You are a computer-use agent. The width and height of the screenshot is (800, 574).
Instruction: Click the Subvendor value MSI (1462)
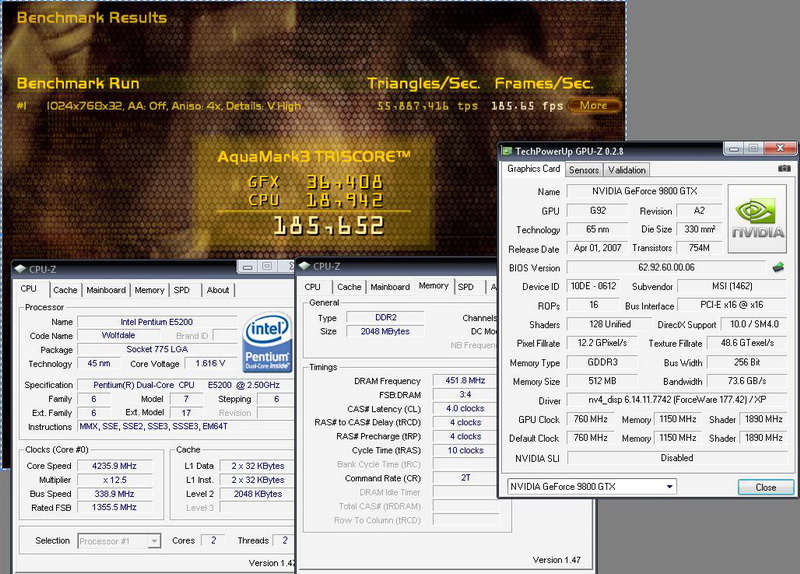732,286
